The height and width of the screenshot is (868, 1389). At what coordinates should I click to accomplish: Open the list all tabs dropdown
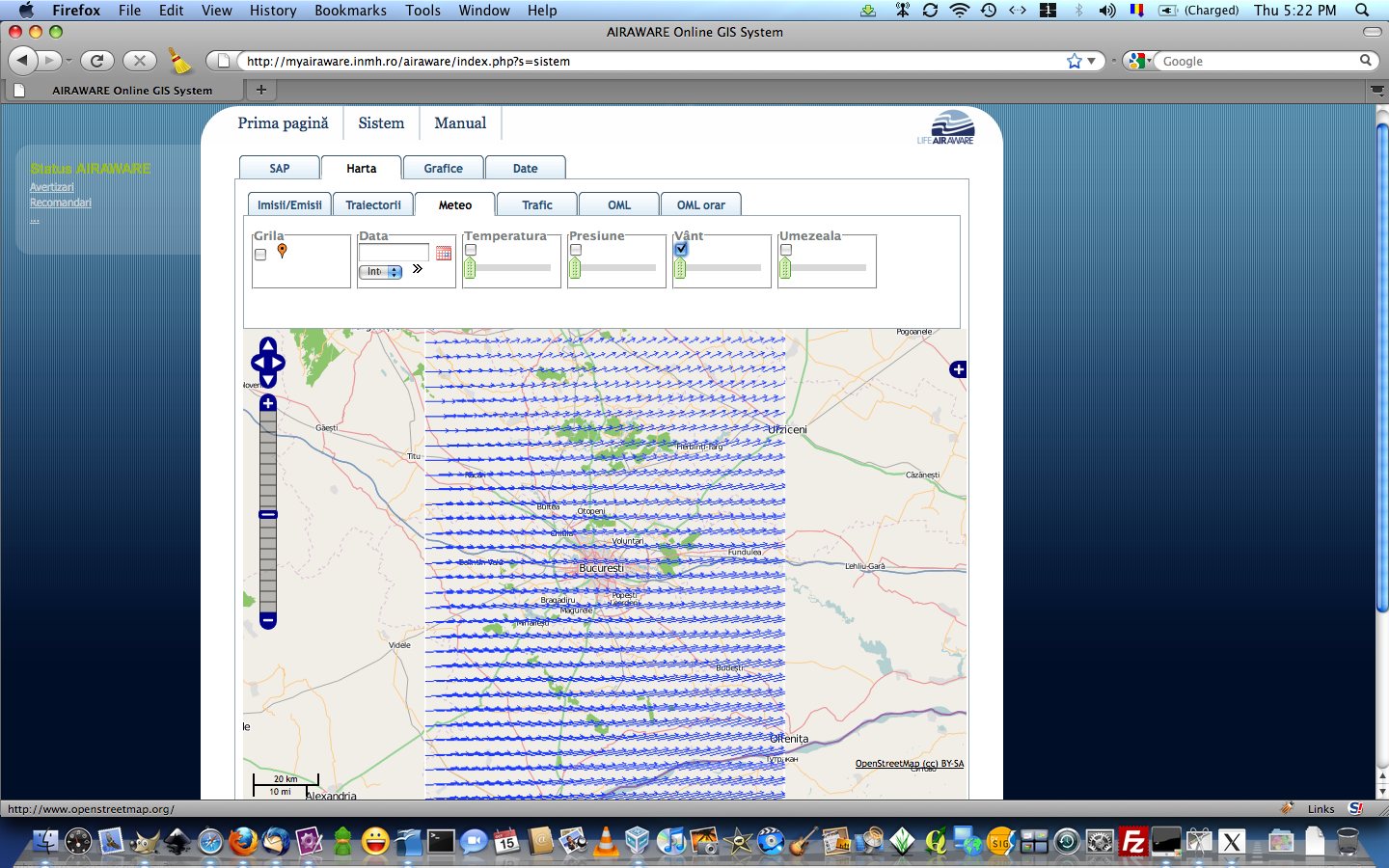pos(1377,90)
